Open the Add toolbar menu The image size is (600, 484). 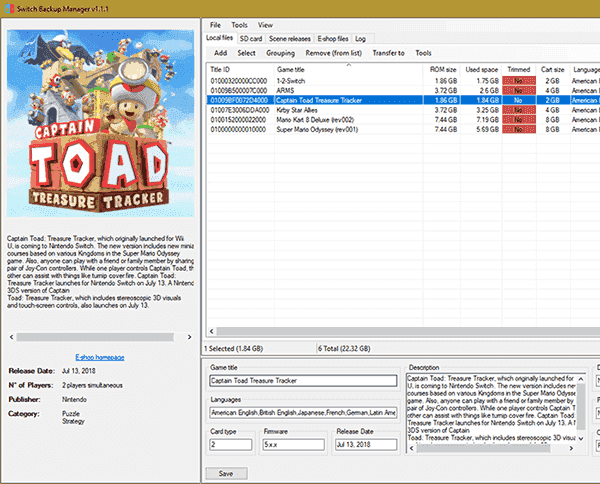click(x=220, y=53)
